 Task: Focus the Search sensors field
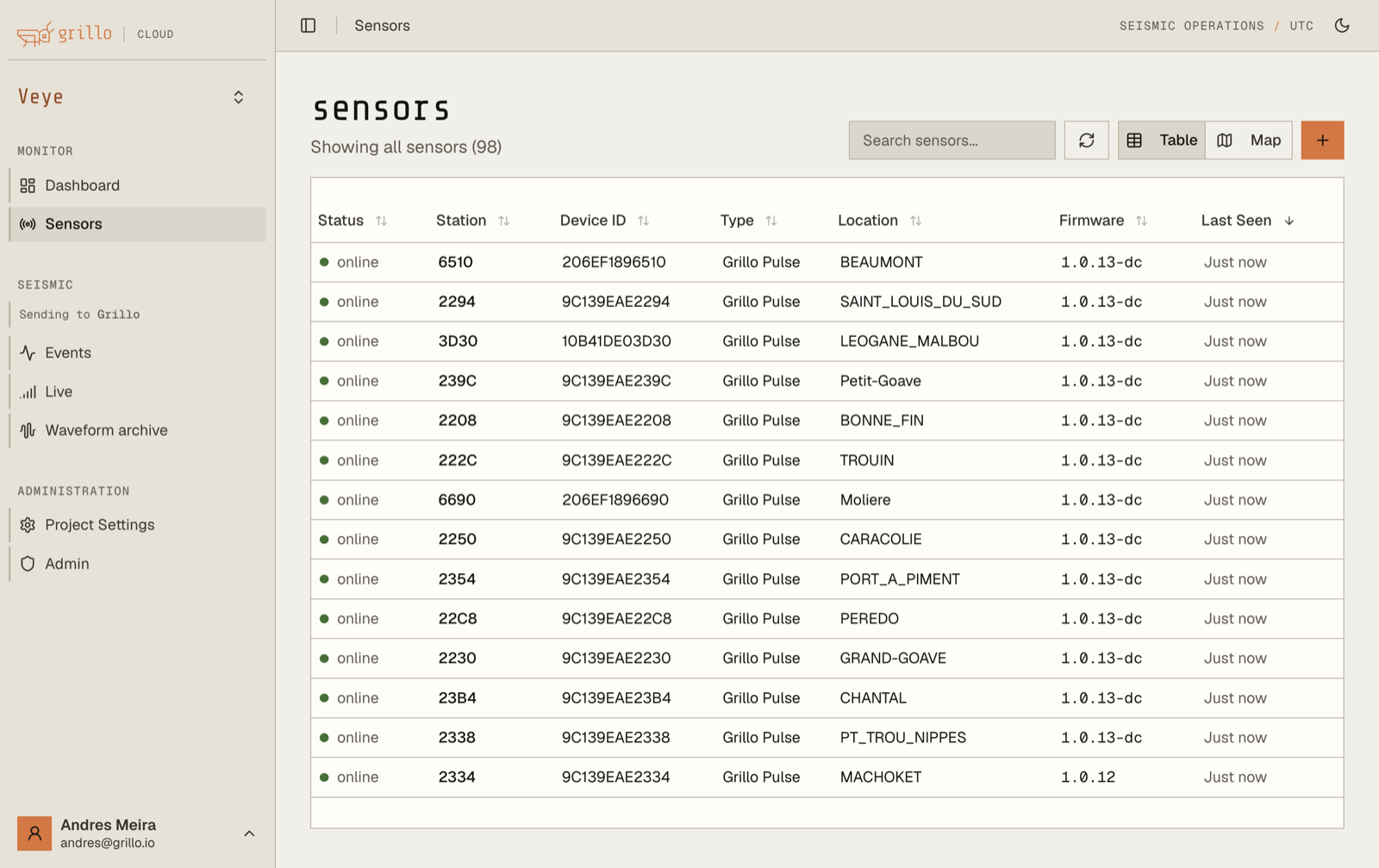(952, 141)
